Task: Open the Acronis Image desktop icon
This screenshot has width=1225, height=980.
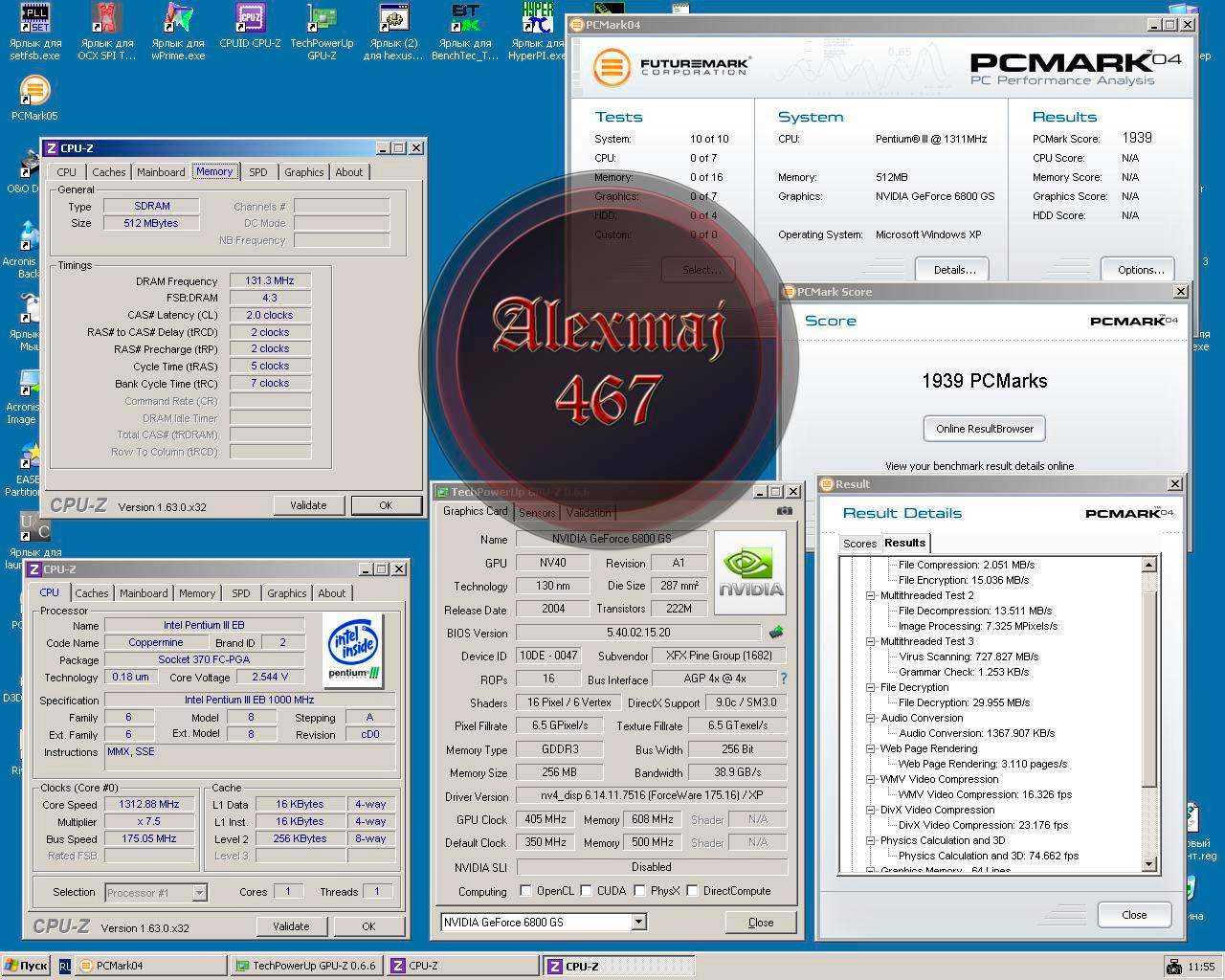Action: coord(21,397)
